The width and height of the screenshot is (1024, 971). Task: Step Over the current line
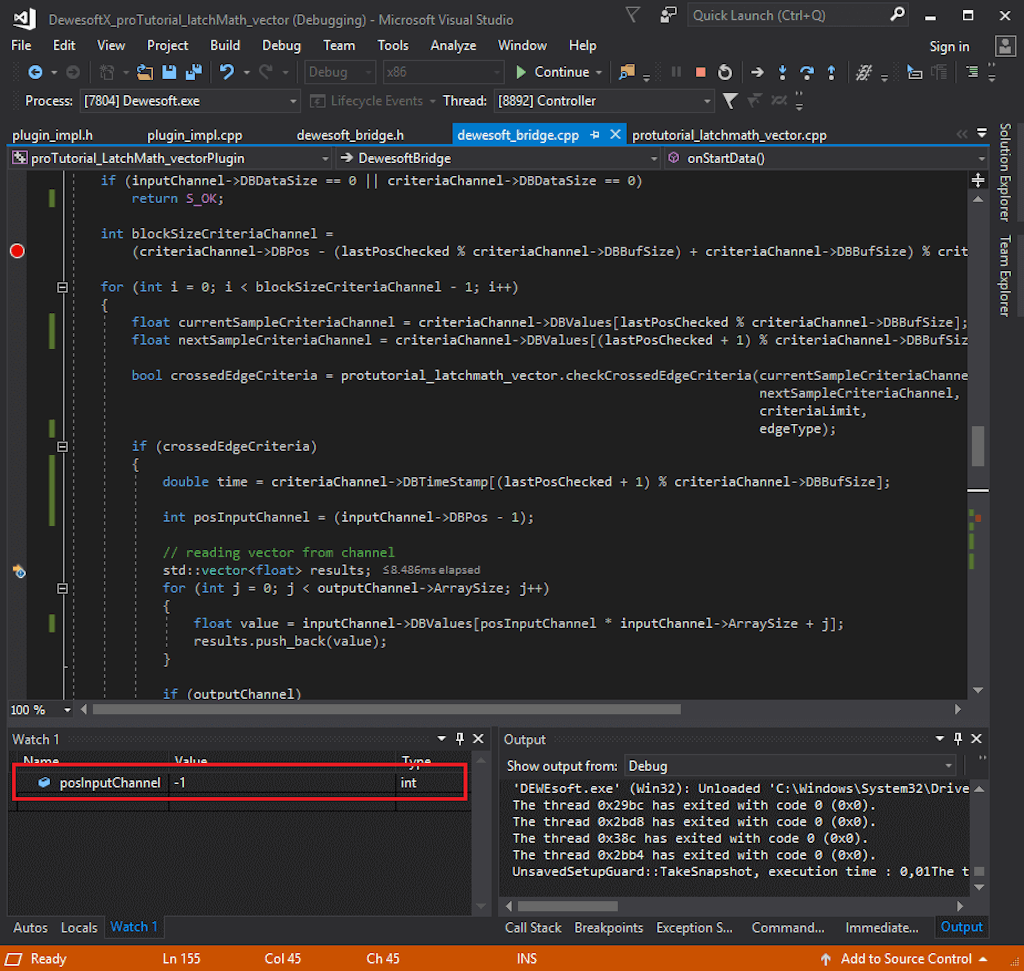point(807,72)
